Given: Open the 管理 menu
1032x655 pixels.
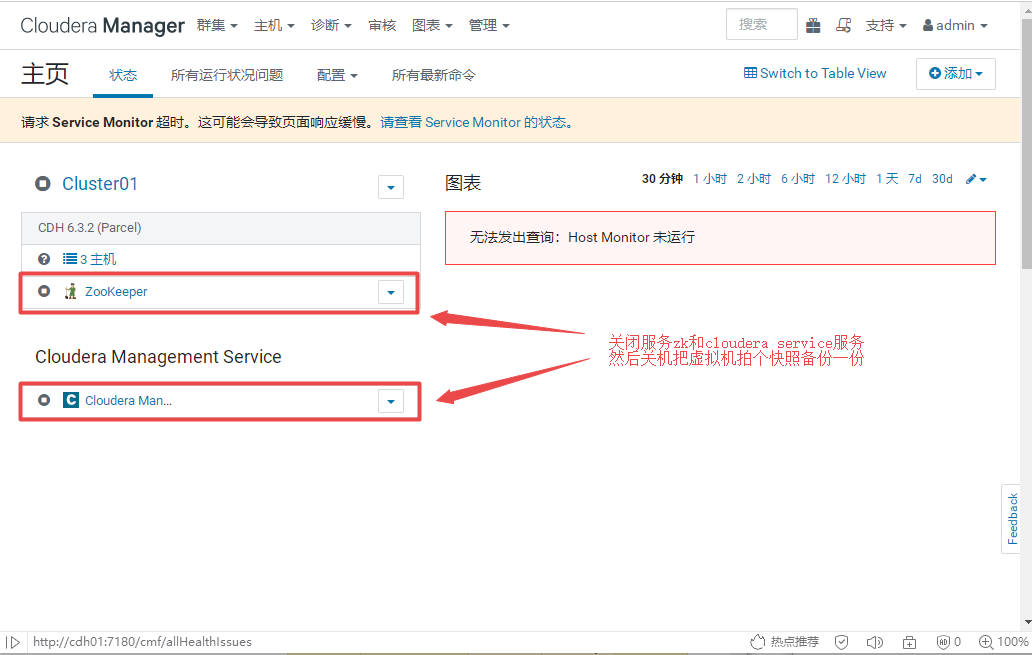Looking at the screenshot, I should (489, 26).
